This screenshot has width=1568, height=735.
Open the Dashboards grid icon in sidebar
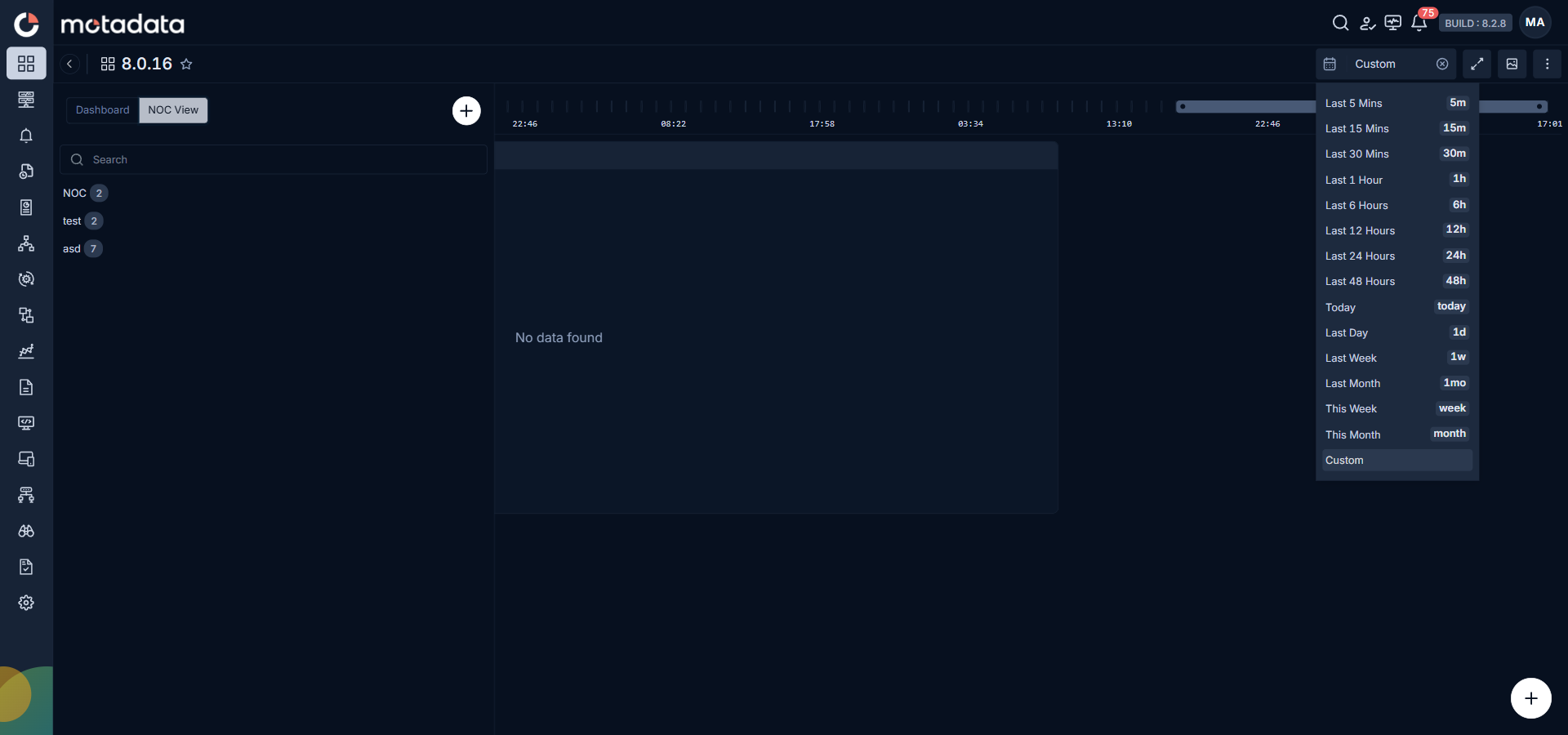tap(26, 64)
